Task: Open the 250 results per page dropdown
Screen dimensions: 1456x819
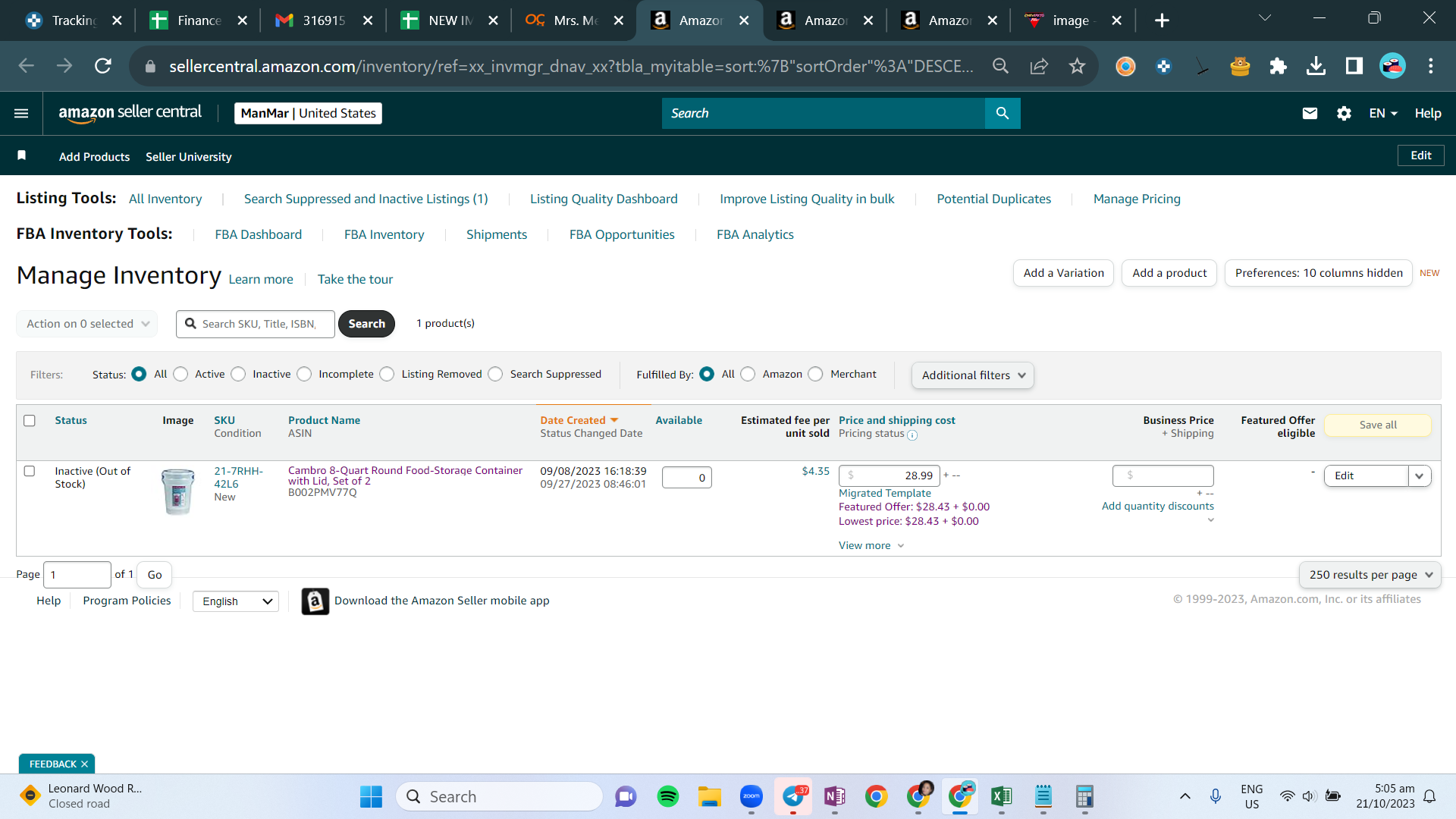Action: coord(1370,575)
